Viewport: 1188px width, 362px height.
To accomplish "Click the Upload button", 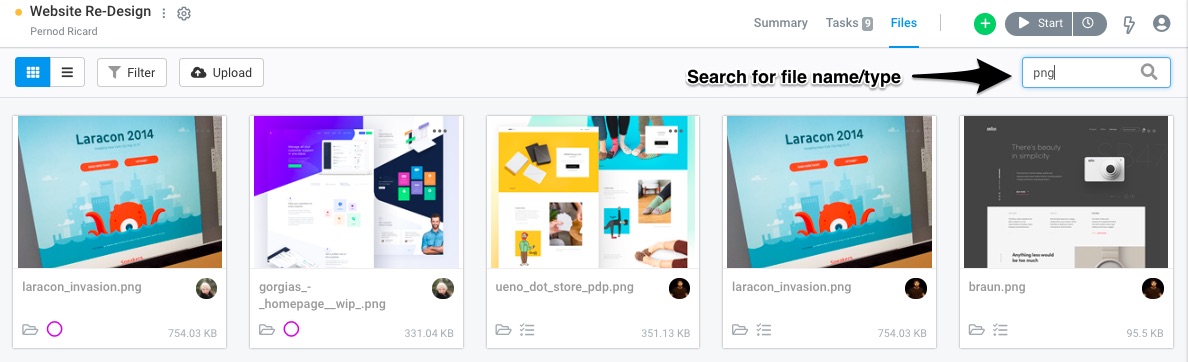I will [221, 73].
